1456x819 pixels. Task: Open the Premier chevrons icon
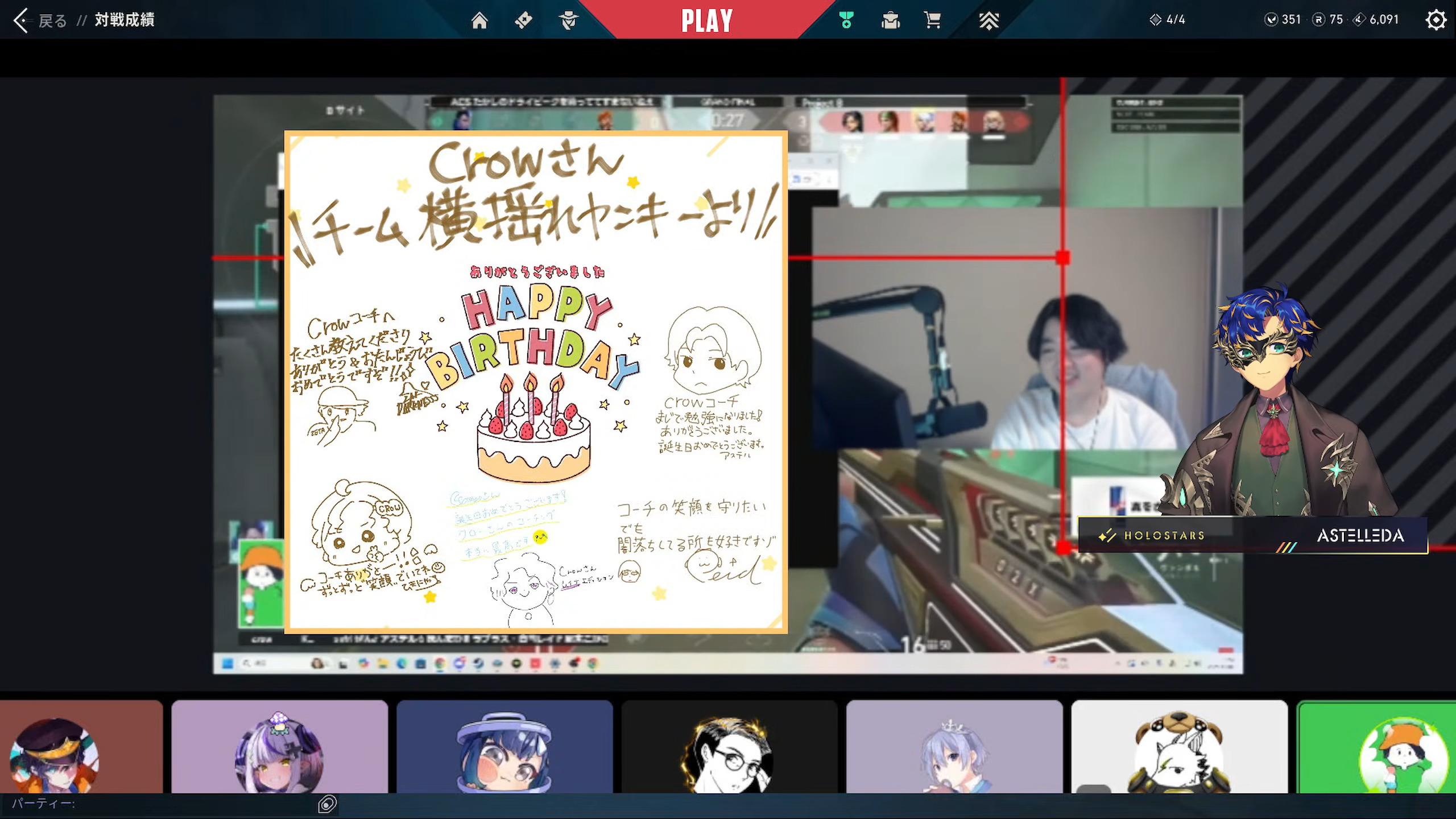click(988, 20)
